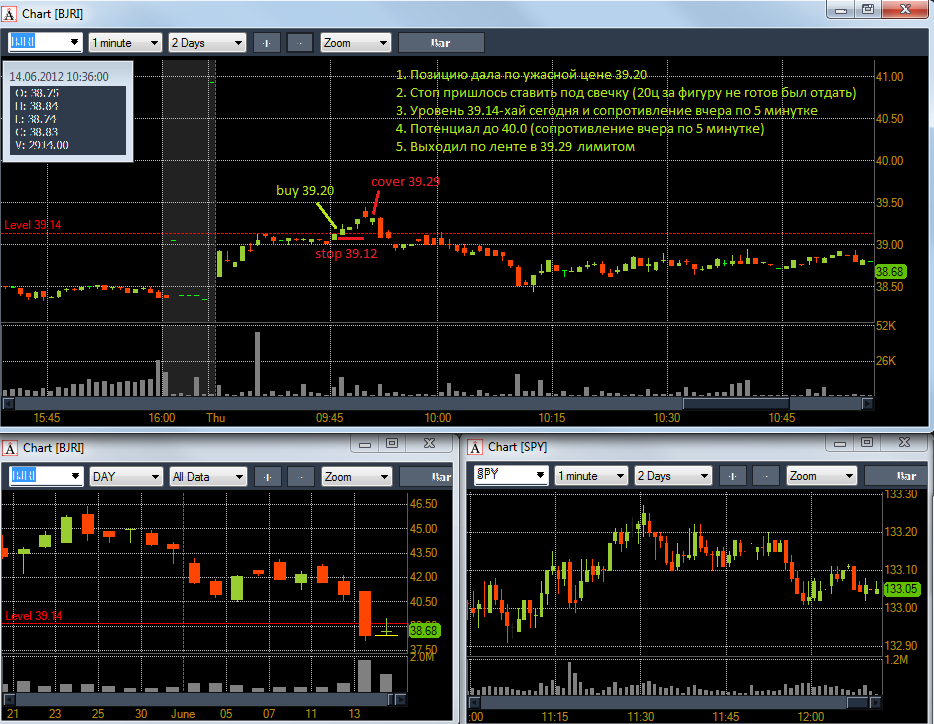Click the horizontal scrollbar thumb under the top chart

tap(736, 403)
